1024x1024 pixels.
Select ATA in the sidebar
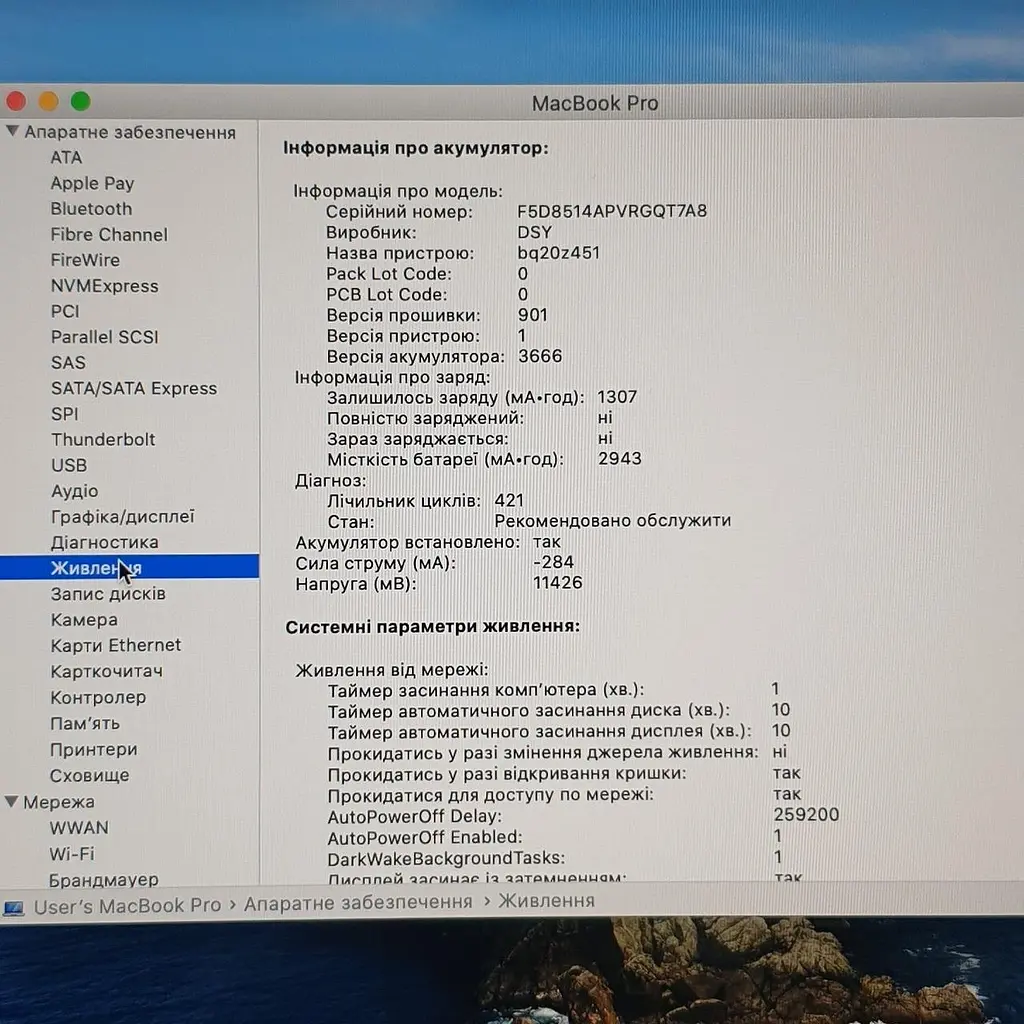(x=67, y=158)
